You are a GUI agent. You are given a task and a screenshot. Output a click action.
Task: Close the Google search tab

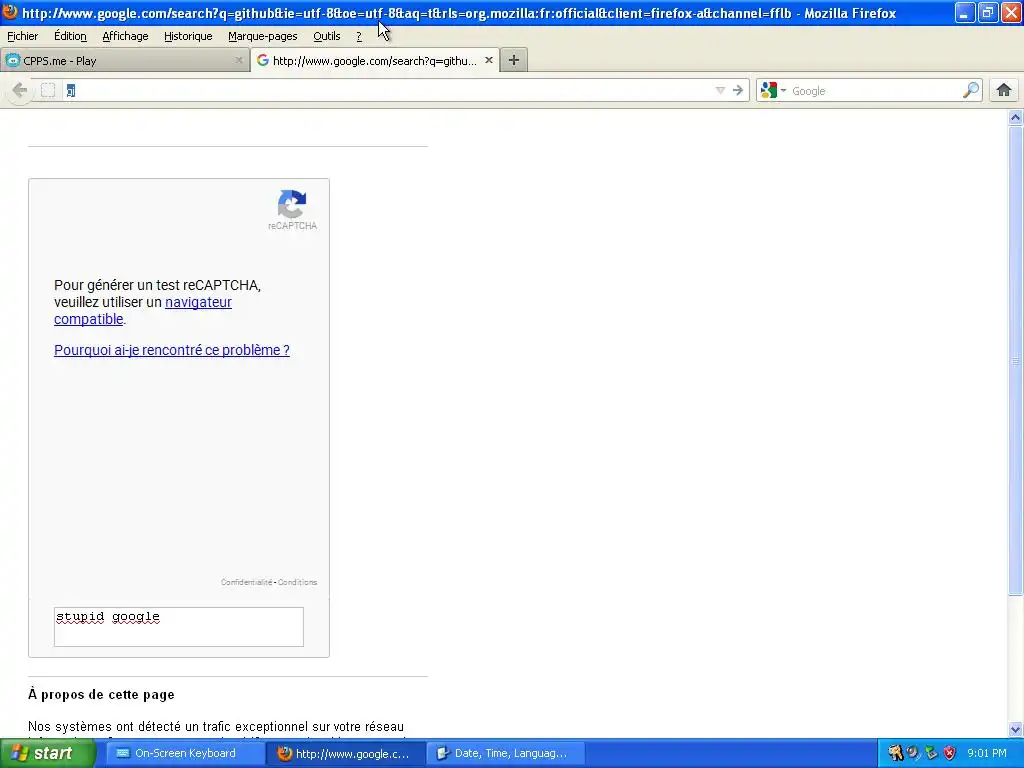tap(488, 60)
